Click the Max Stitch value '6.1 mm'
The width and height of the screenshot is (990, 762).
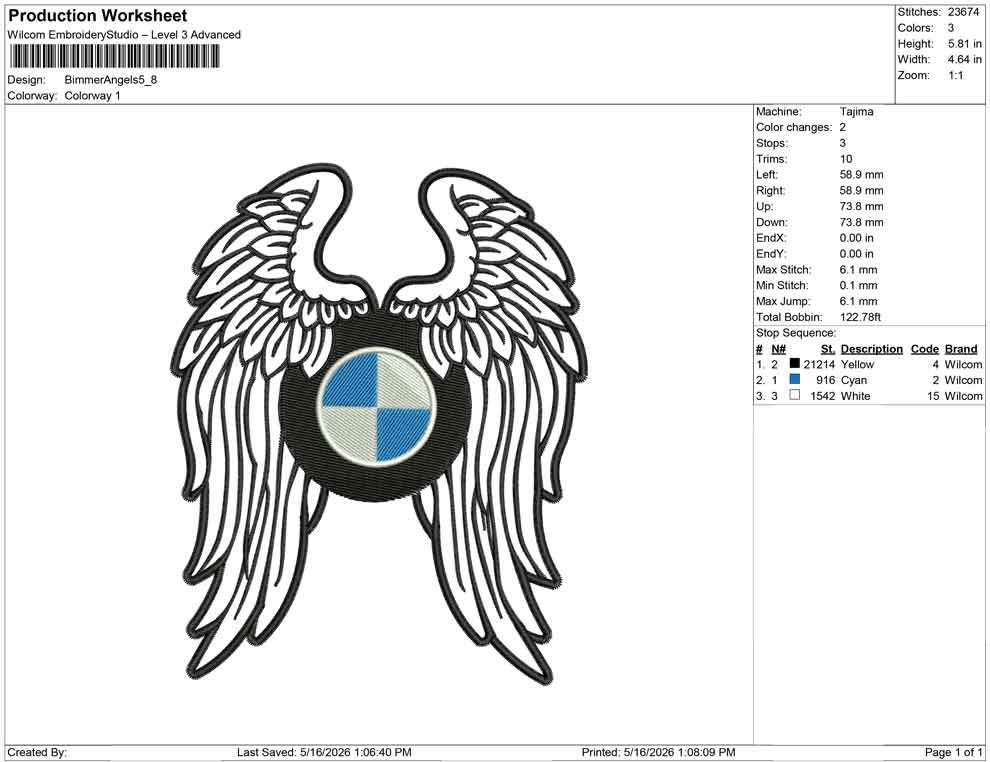[859, 270]
